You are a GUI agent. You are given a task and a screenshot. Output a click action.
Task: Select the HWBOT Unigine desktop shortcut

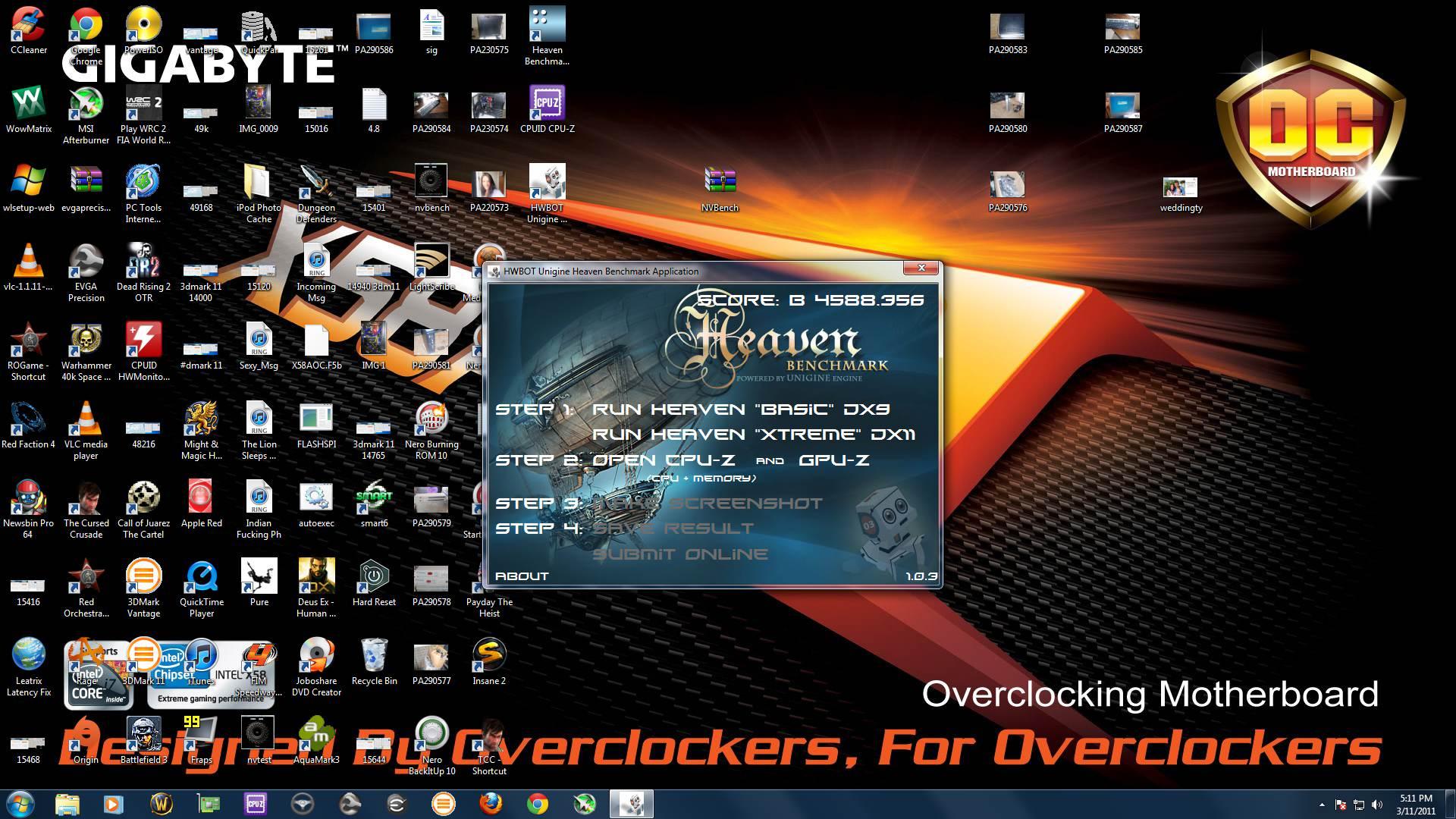[x=547, y=194]
